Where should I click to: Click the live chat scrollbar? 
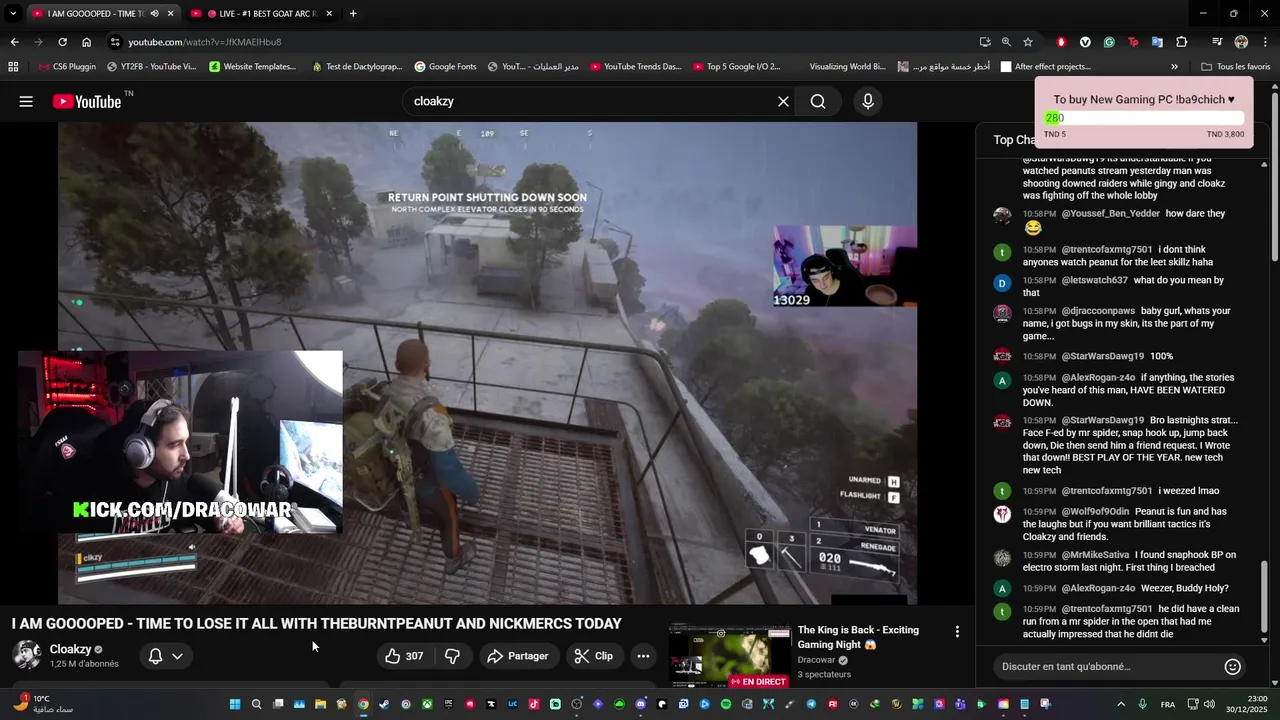point(1265,598)
